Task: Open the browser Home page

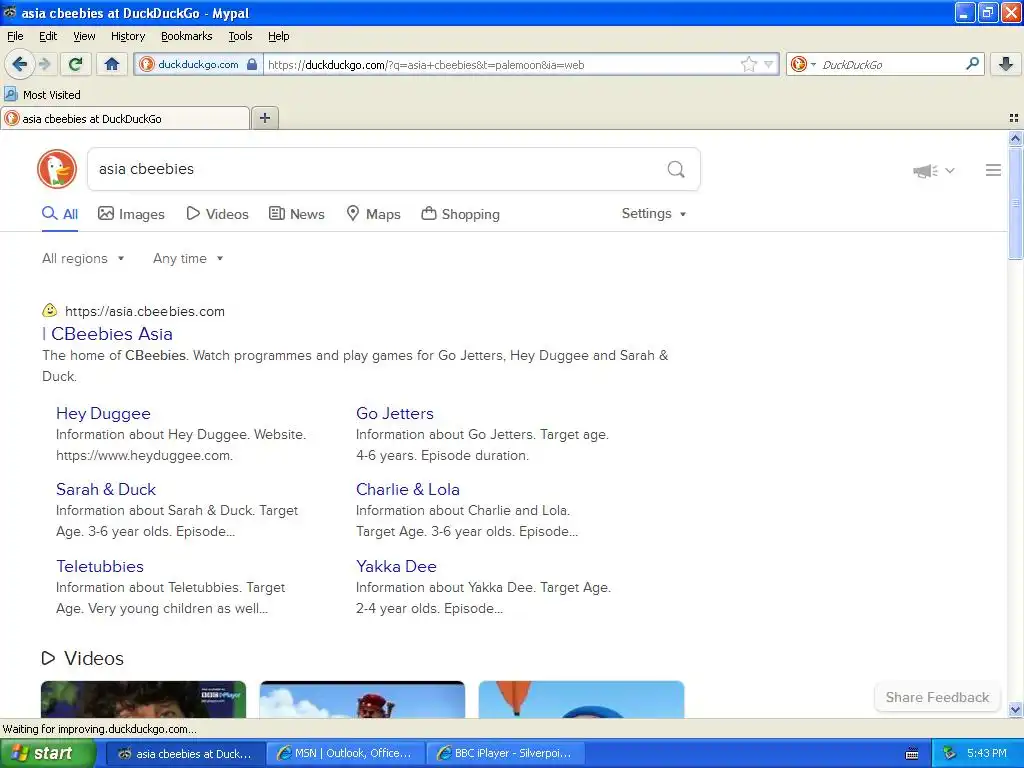Action: [x=112, y=64]
